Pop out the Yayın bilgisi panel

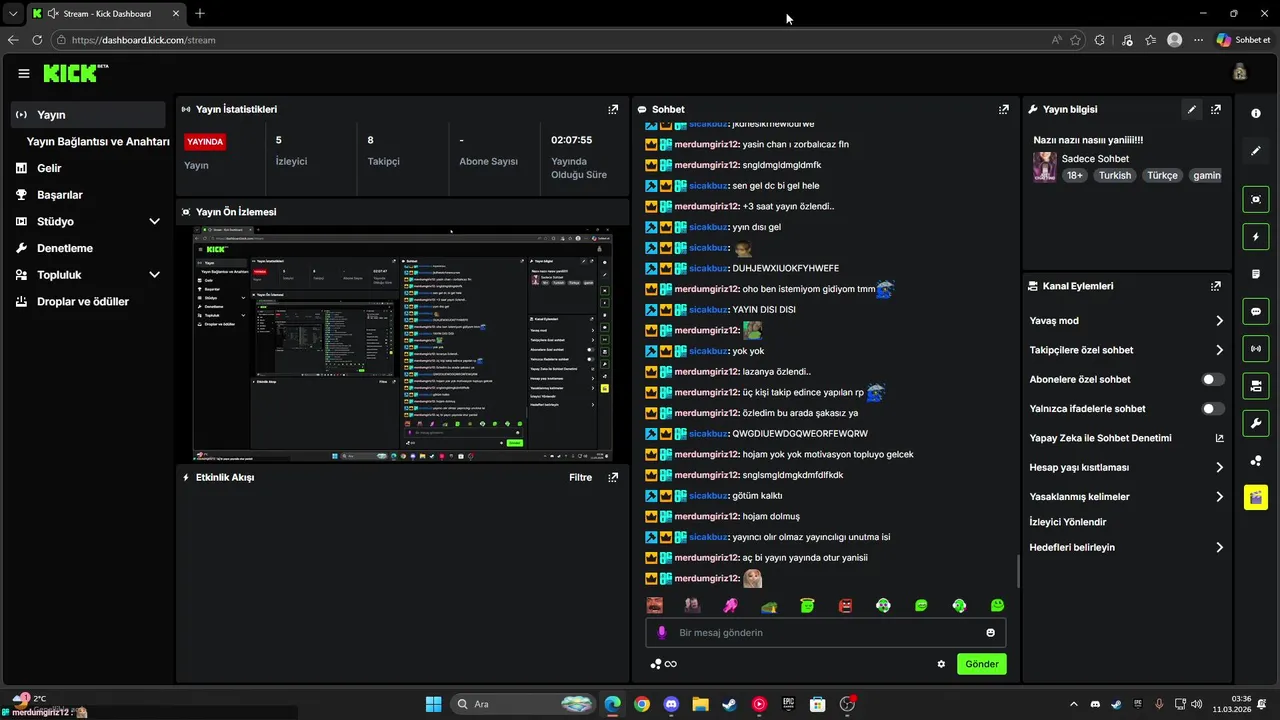[x=1216, y=109]
